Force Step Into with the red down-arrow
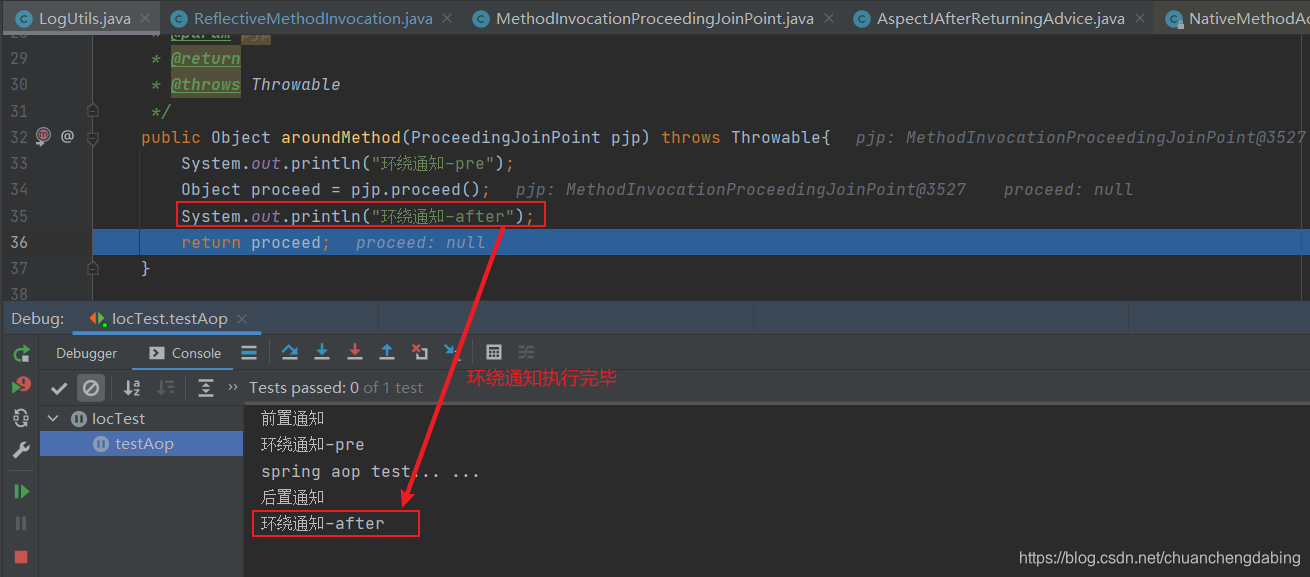The width and height of the screenshot is (1310, 577). coord(354,352)
